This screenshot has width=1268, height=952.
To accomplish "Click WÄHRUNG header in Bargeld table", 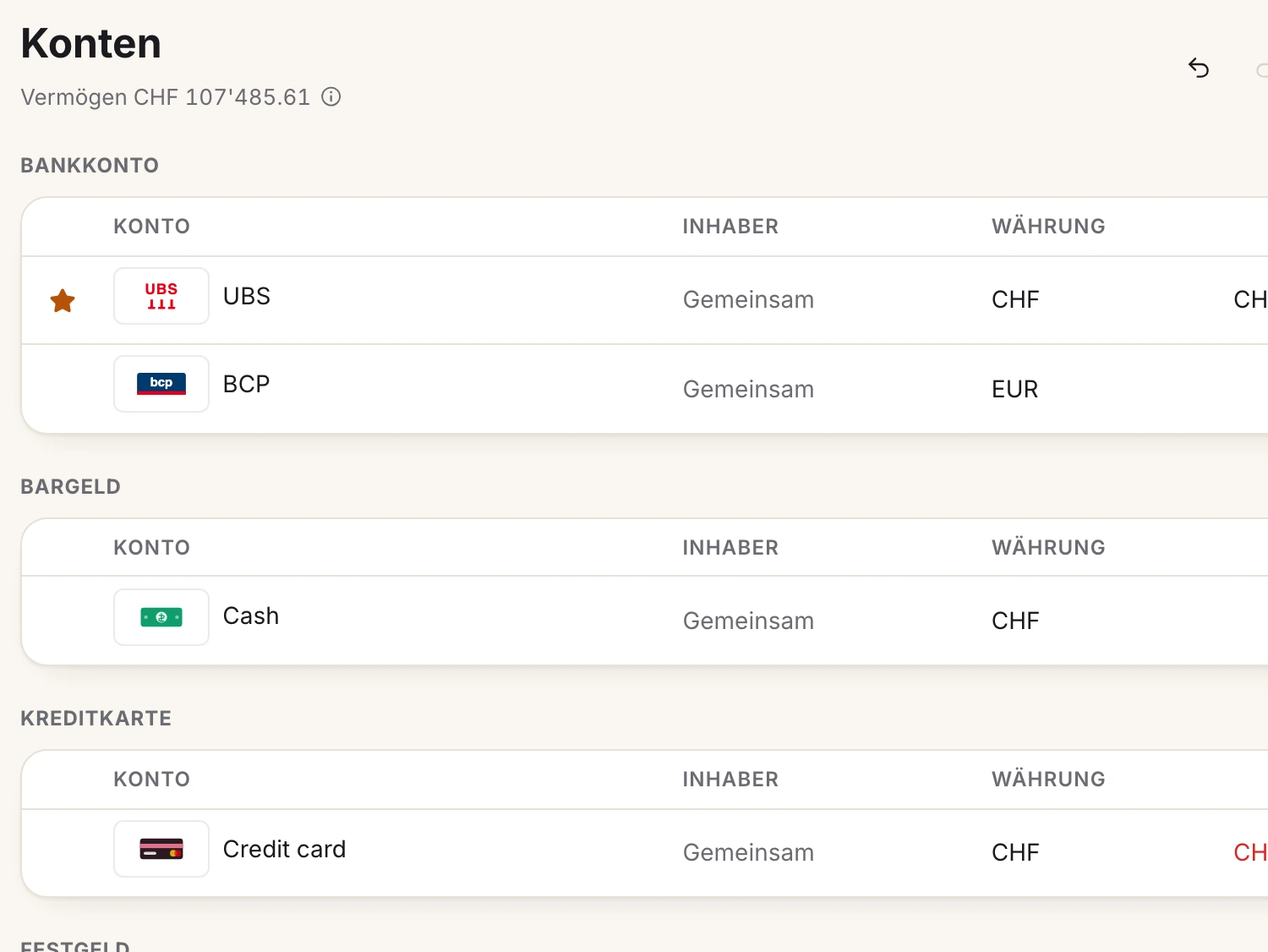I will click(1048, 547).
